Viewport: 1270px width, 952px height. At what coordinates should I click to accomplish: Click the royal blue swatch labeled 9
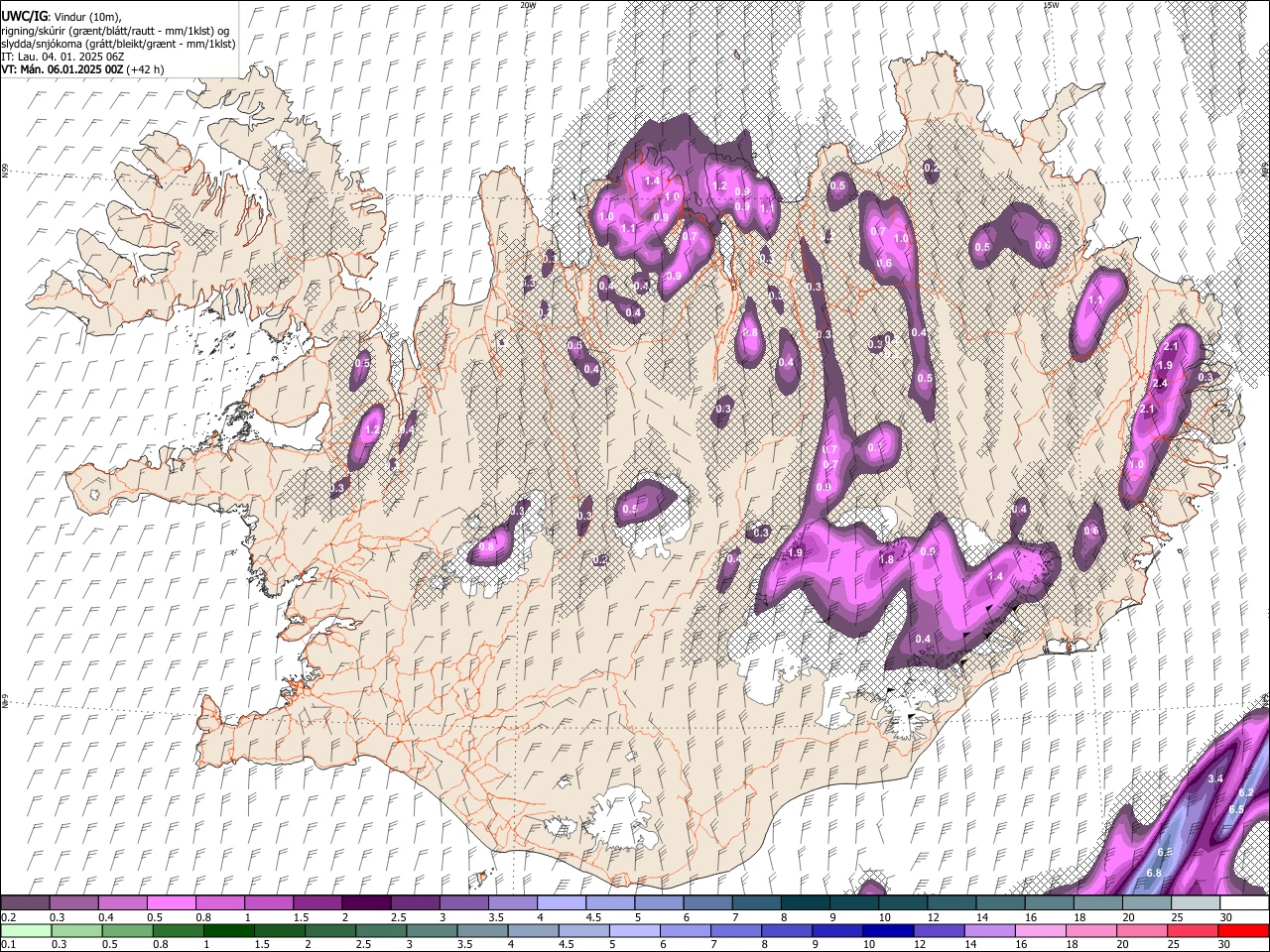coord(836,930)
